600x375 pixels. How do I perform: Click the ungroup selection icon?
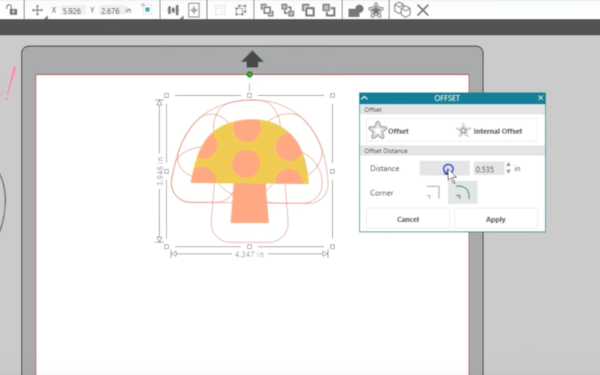tap(241, 10)
